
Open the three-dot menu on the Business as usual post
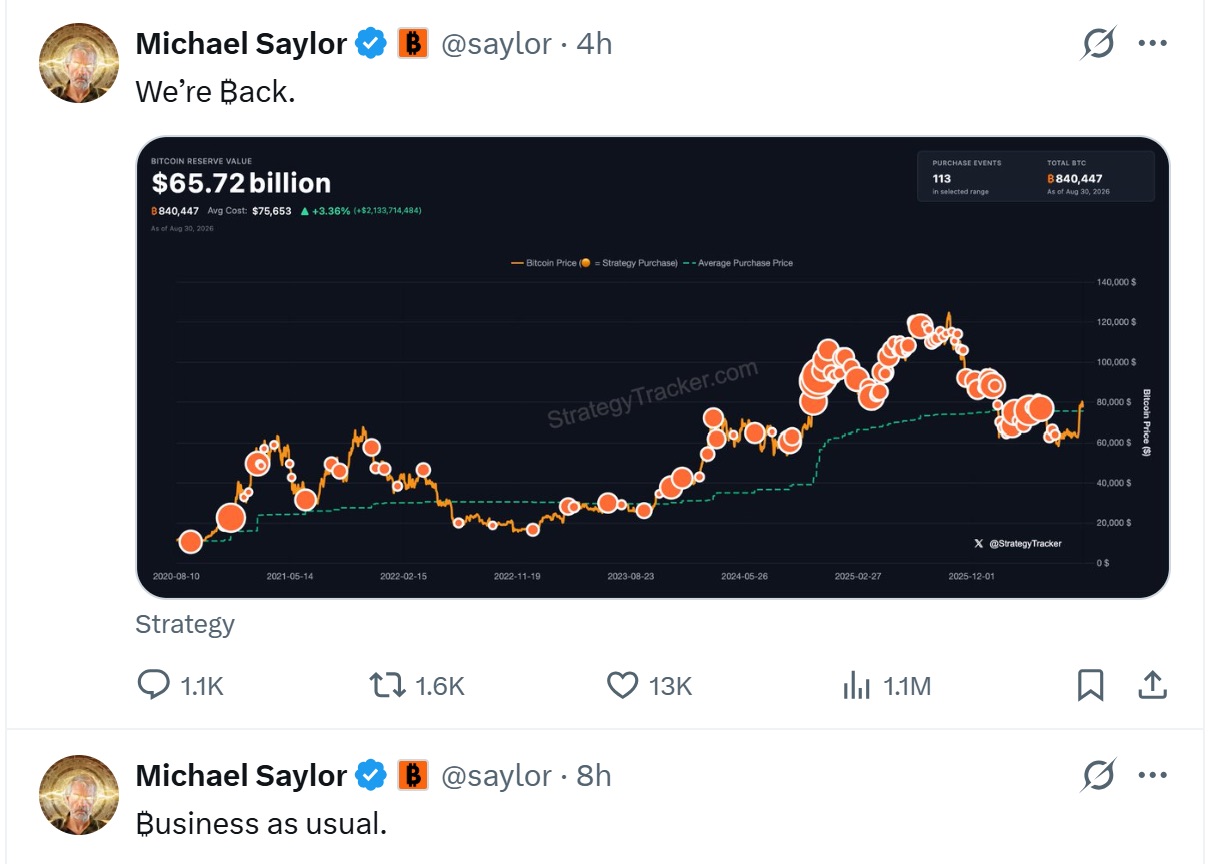1153,775
